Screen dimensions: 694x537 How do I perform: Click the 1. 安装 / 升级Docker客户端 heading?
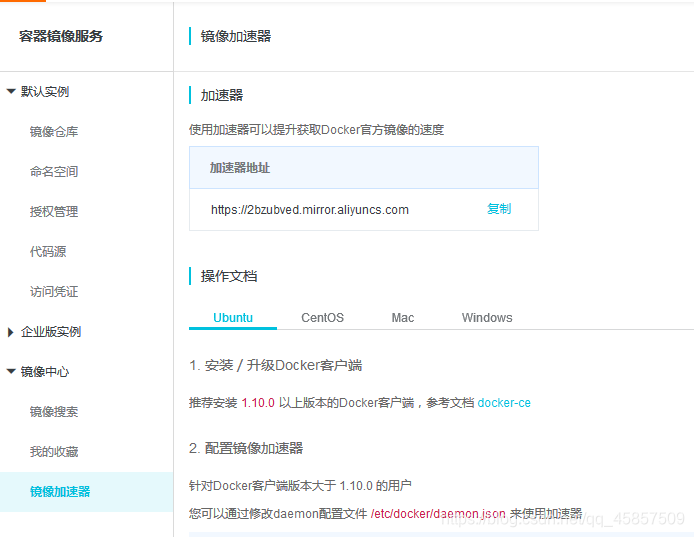(276, 365)
